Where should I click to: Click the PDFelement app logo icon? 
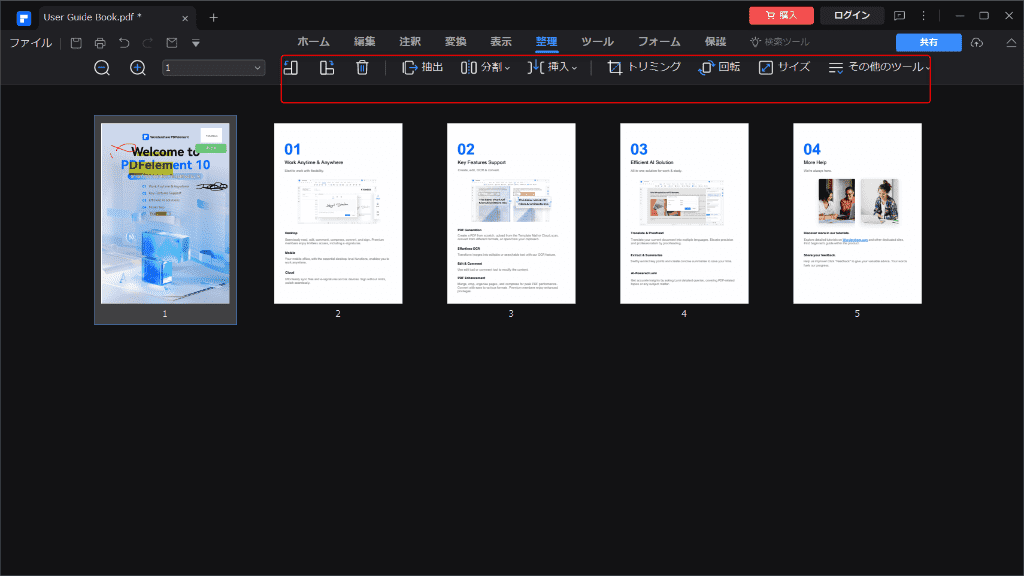24,18
